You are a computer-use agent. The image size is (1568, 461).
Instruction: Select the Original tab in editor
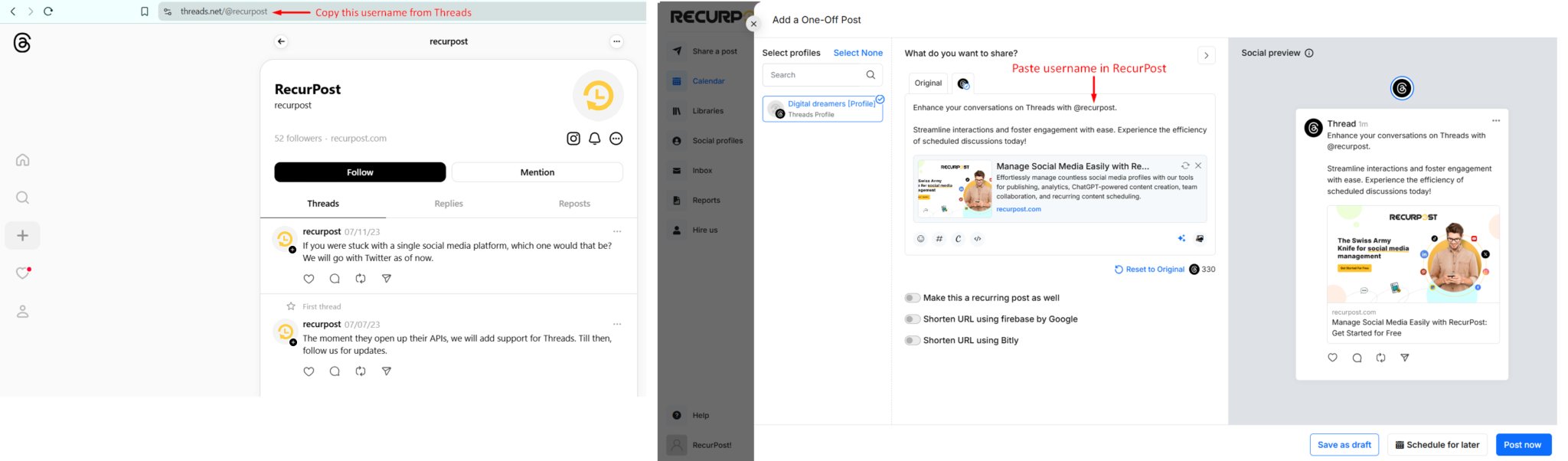coord(928,83)
